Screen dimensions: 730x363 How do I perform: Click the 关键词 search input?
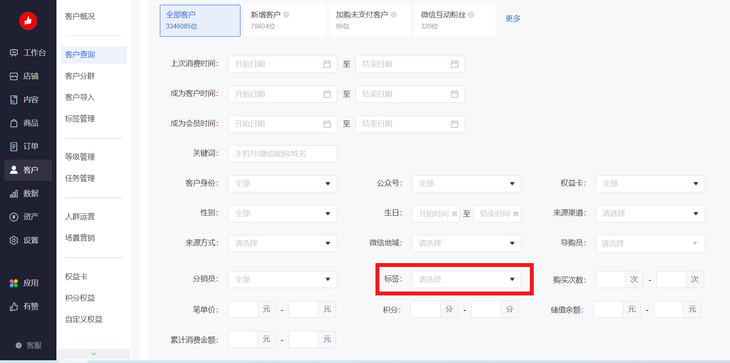coord(283,154)
